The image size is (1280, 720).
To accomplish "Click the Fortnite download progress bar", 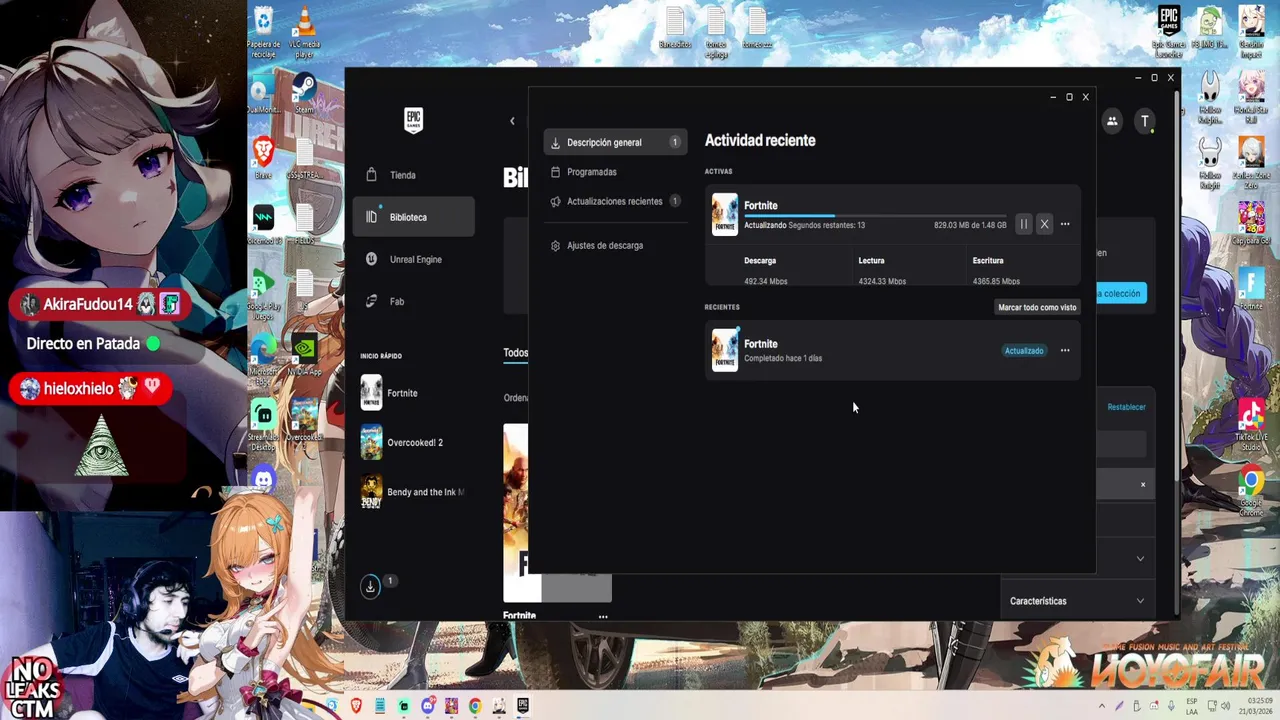I will (x=875, y=215).
